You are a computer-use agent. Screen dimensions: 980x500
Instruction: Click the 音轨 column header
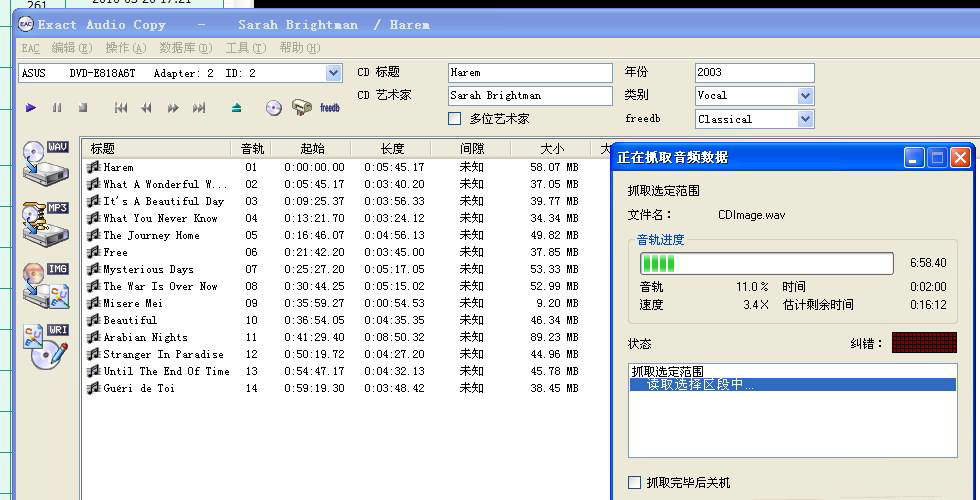click(x=252, y=149)
